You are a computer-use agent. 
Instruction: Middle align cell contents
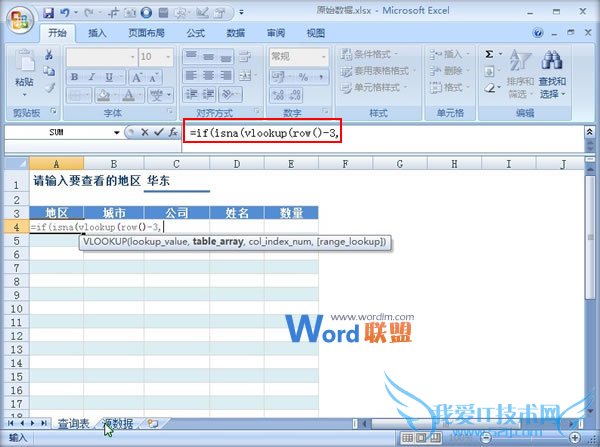(x=209, y=57)
